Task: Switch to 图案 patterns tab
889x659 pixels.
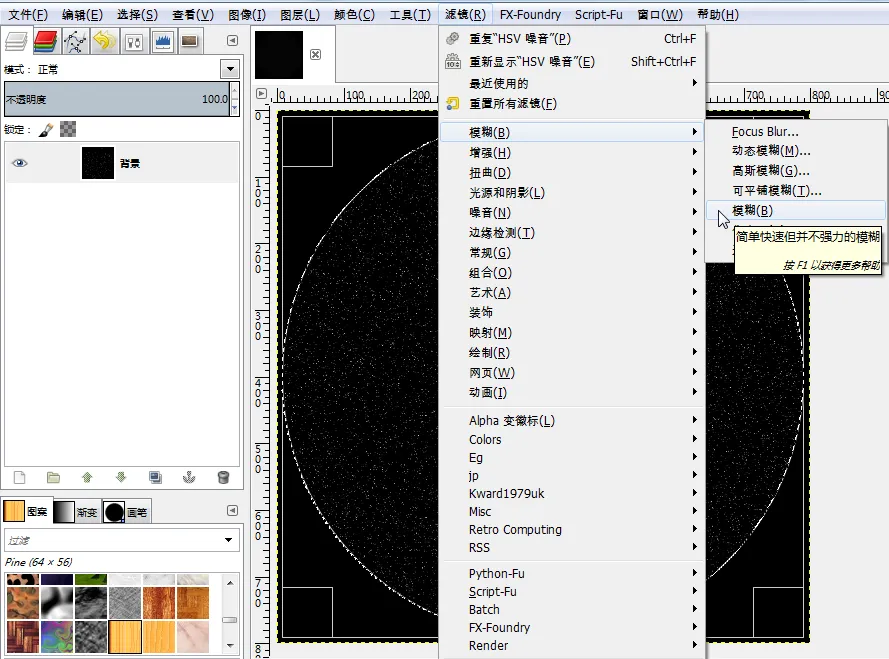Action: [26, 511]
